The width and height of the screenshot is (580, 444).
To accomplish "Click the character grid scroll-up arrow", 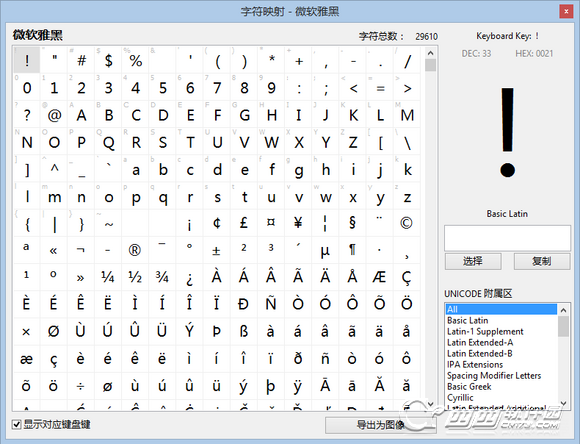I will click(430, 53).
